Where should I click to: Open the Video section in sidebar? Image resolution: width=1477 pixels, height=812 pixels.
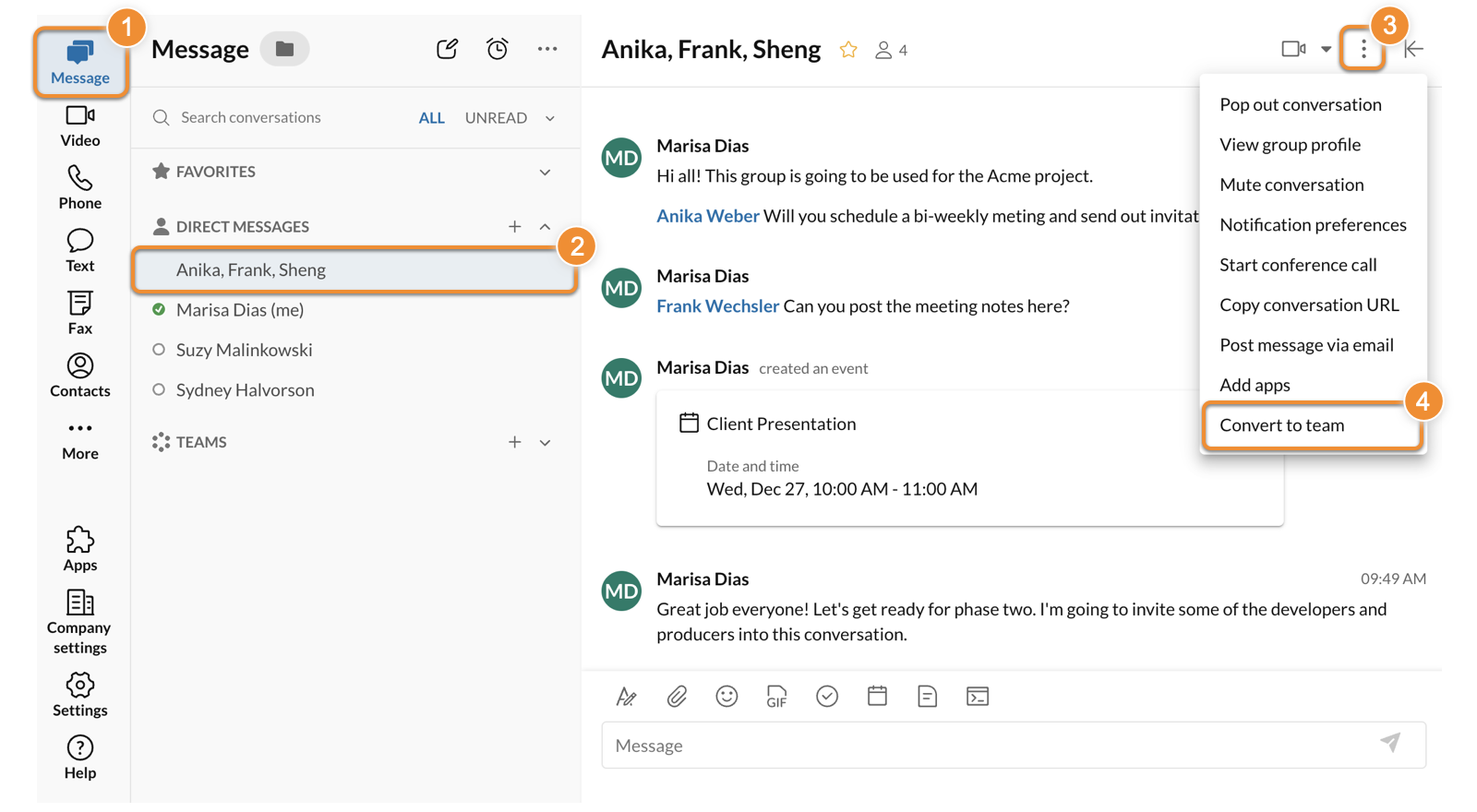79,126
